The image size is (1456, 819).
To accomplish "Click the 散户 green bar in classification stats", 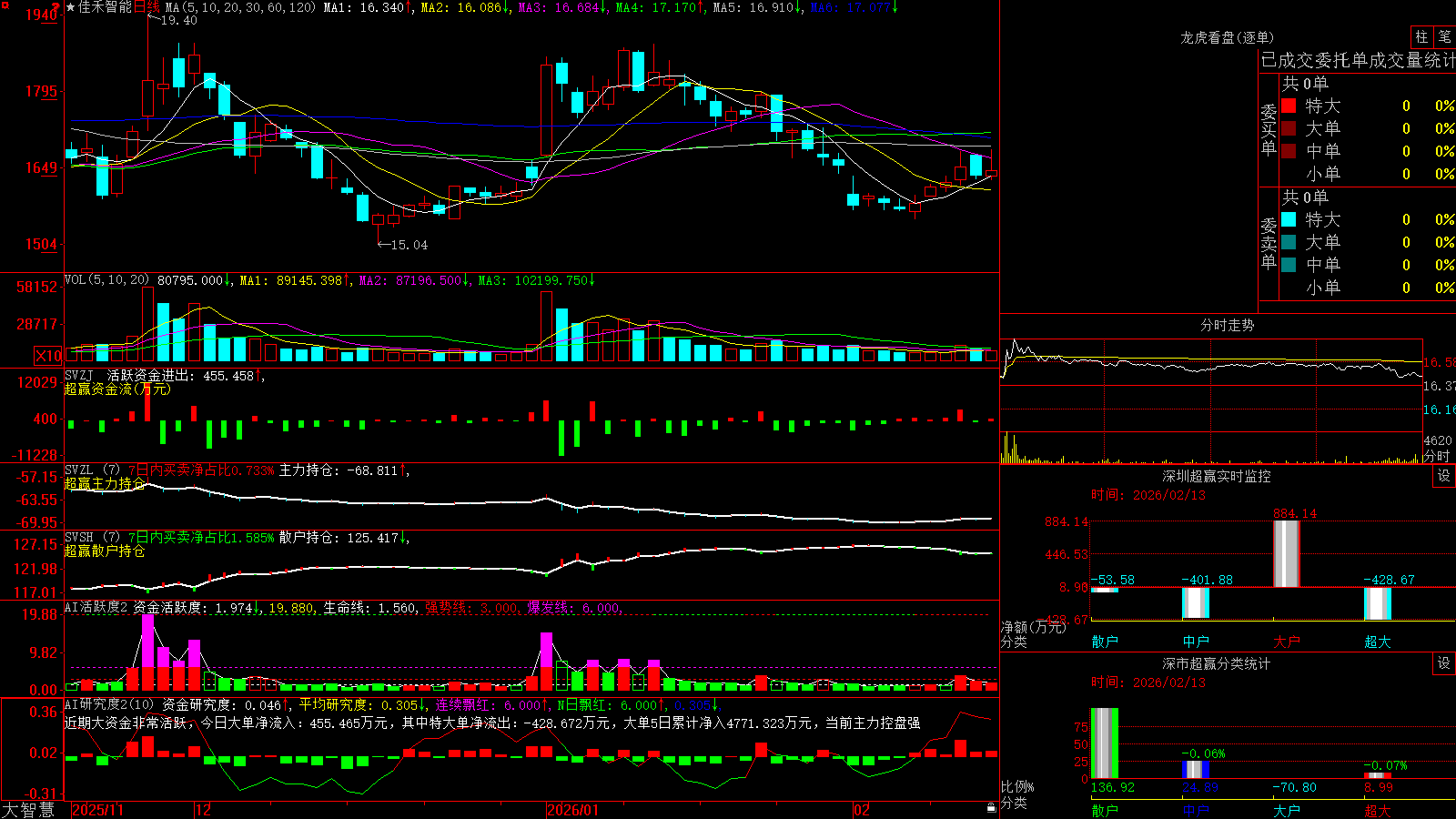I will click(x=1105, y=743).
